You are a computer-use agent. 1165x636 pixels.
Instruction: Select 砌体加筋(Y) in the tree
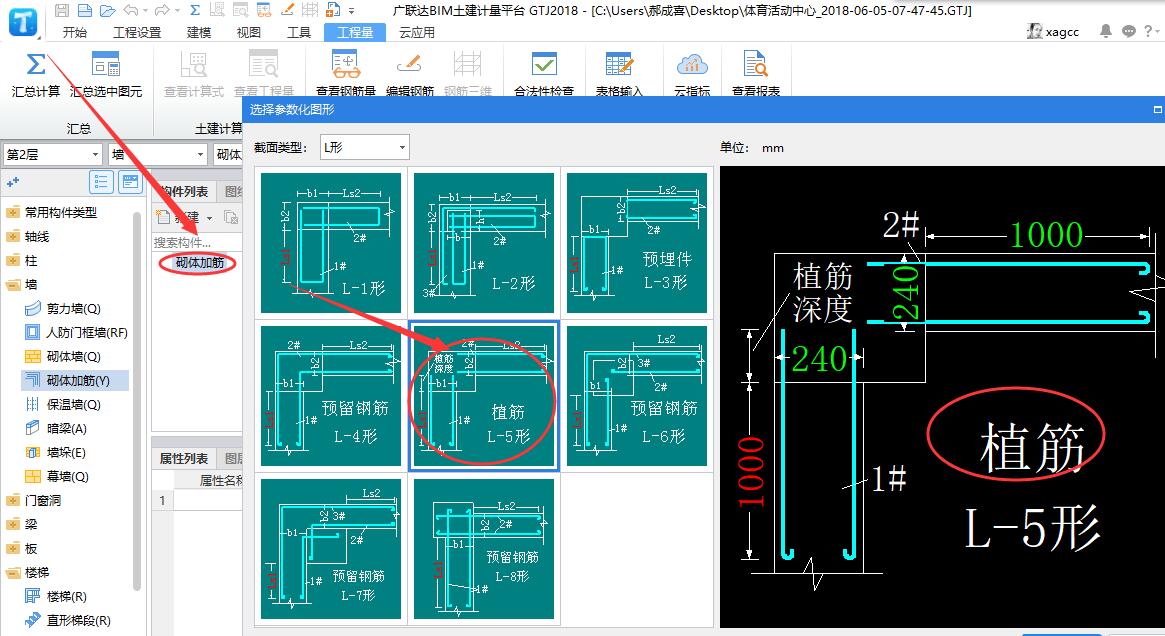[x=77, y=380]
